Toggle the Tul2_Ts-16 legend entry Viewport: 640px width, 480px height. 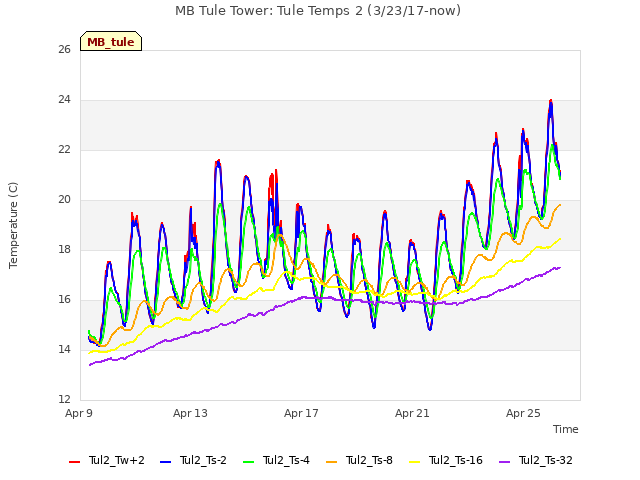[x=446, y=460]
